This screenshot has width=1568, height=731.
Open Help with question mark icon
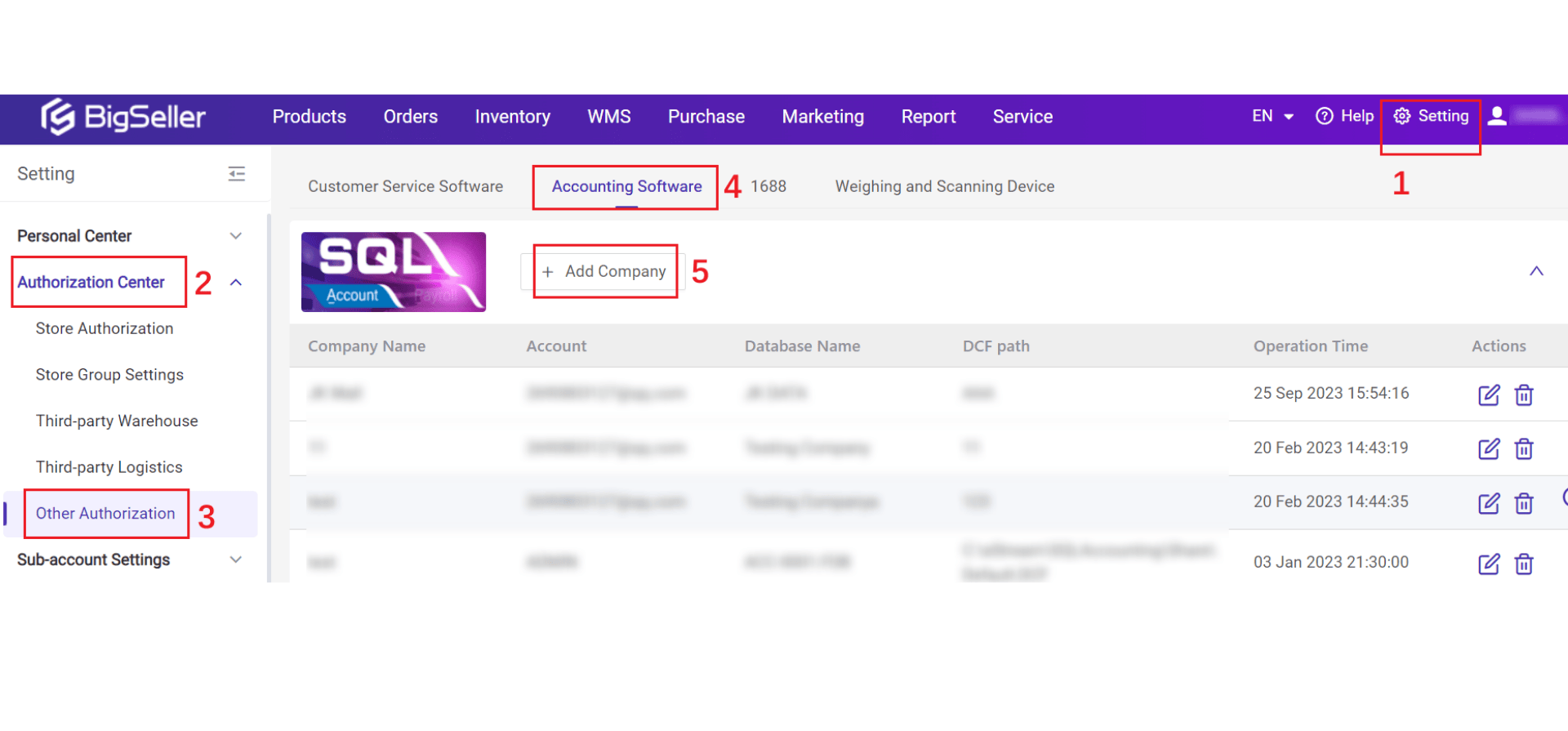(x=1324, y=117)
